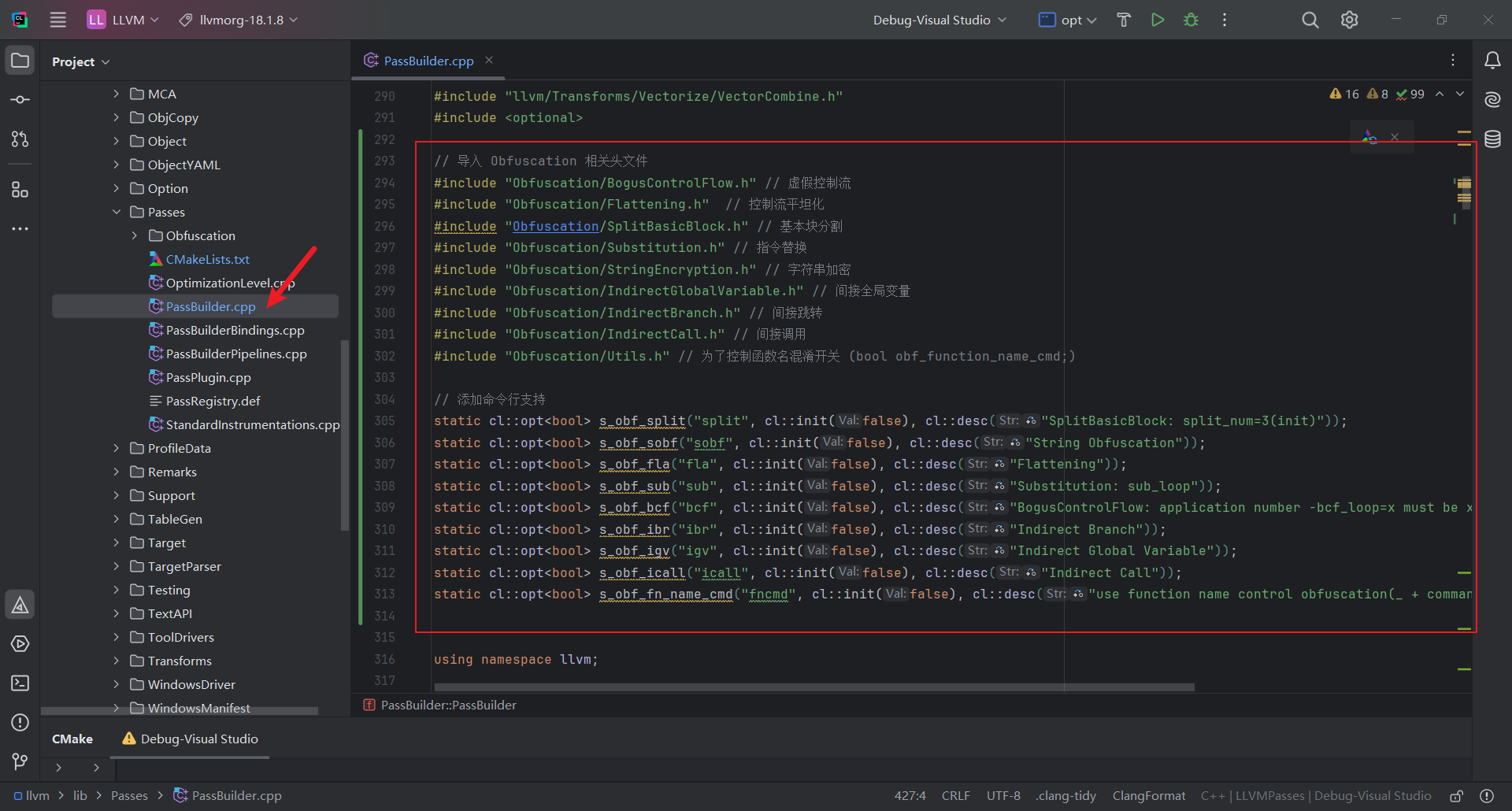Open IDE settings gear
Viewport: 1512px width, 811px height.
pyautogui.click(x=1350, y=20)
